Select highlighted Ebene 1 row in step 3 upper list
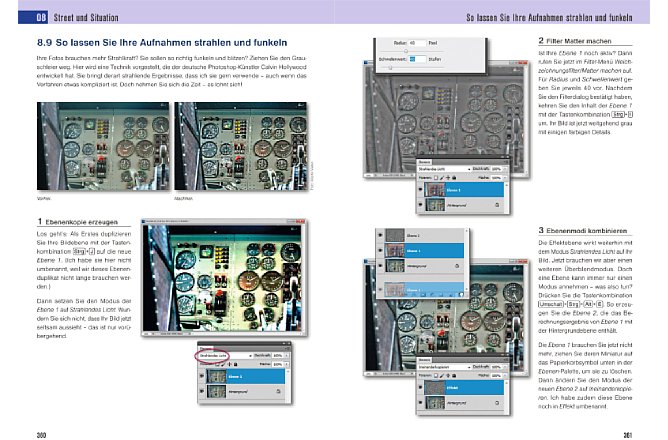The width and height of the screenshot is (668, 440). click(x=424, y=250)
